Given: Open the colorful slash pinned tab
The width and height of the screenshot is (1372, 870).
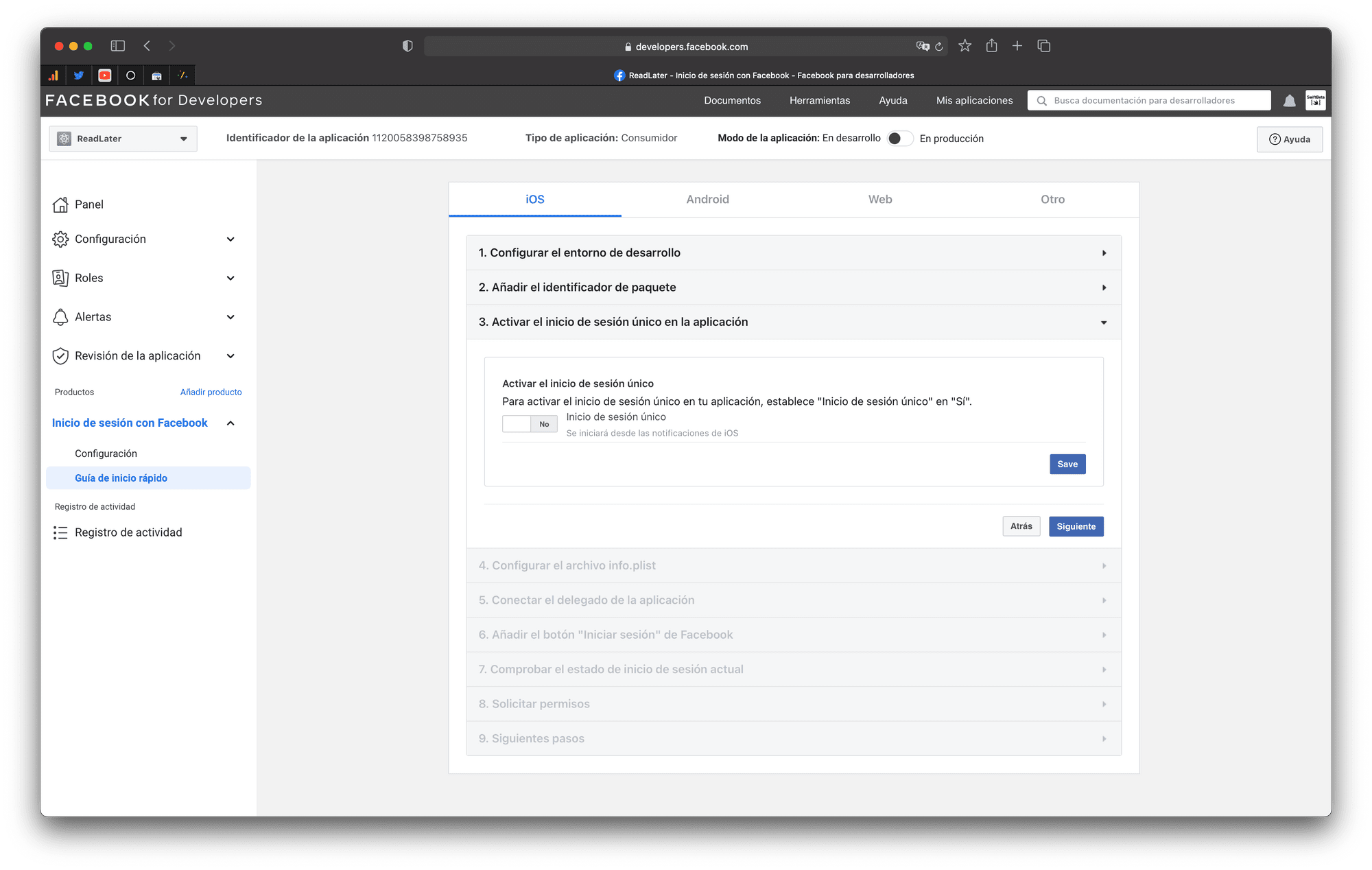Looking at the screenshot, I should pos(182,75).
